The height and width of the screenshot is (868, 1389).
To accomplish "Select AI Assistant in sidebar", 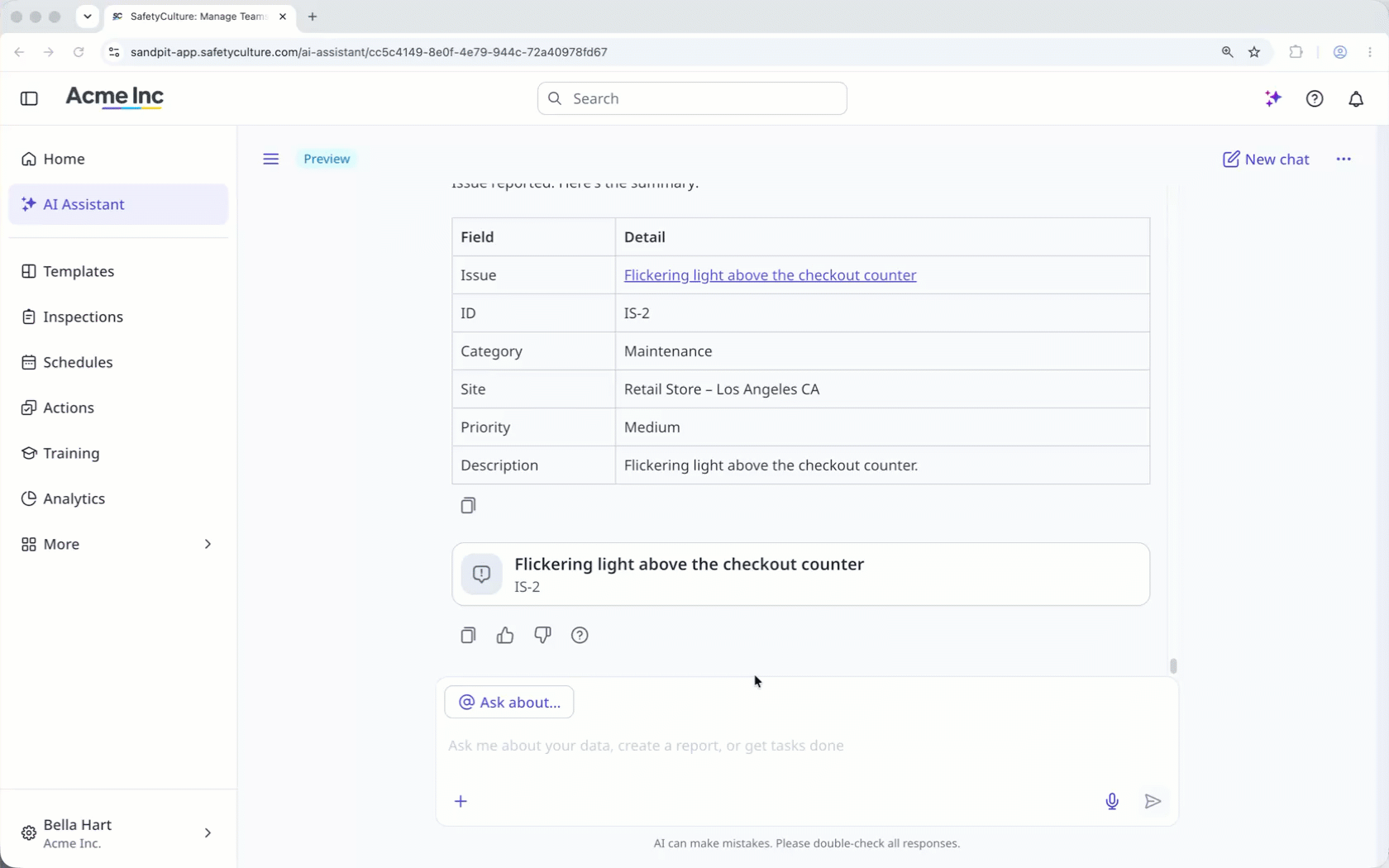I will (x=118, y=204).
